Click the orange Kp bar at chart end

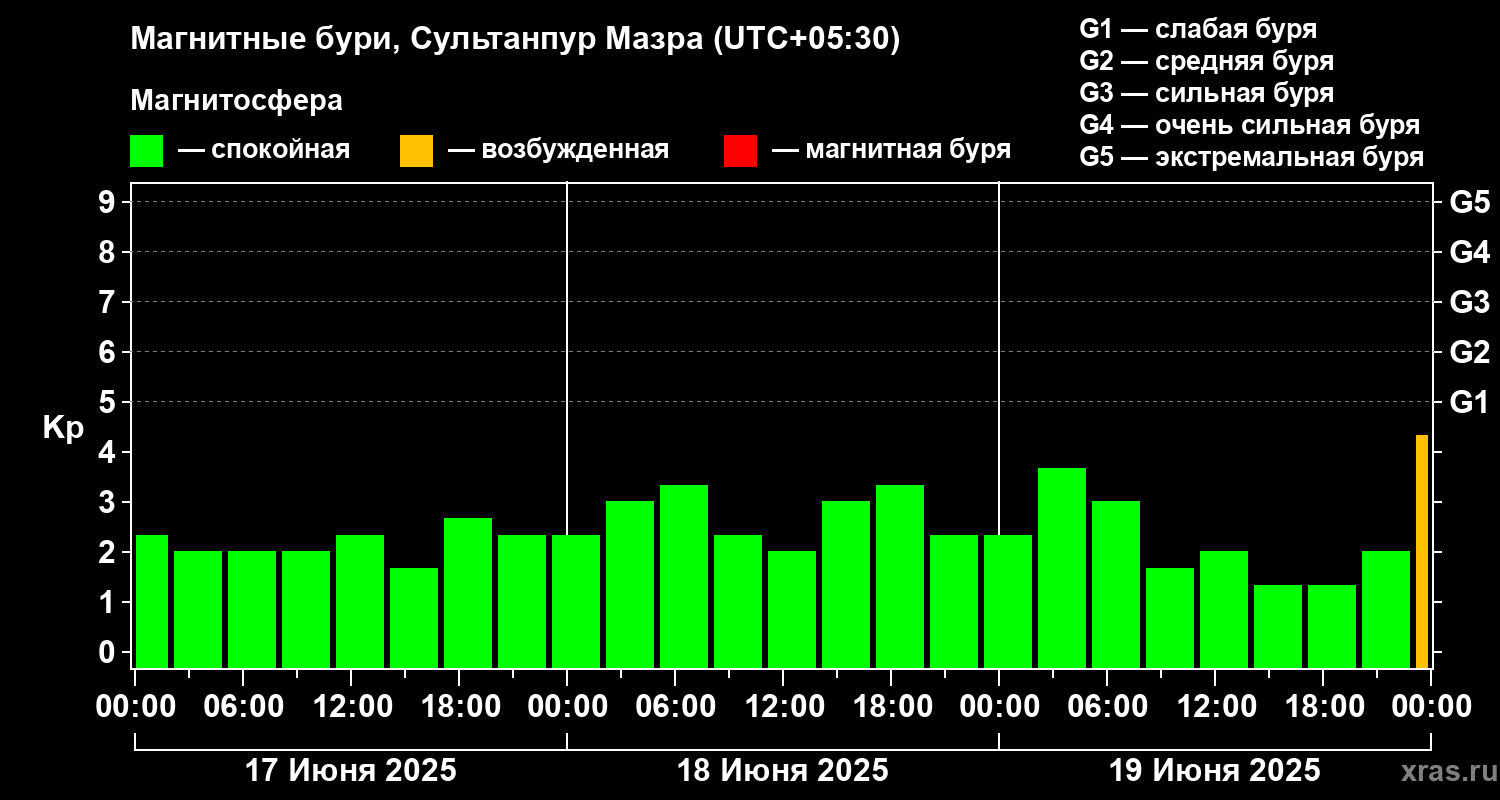click(x=1422, y=551)
